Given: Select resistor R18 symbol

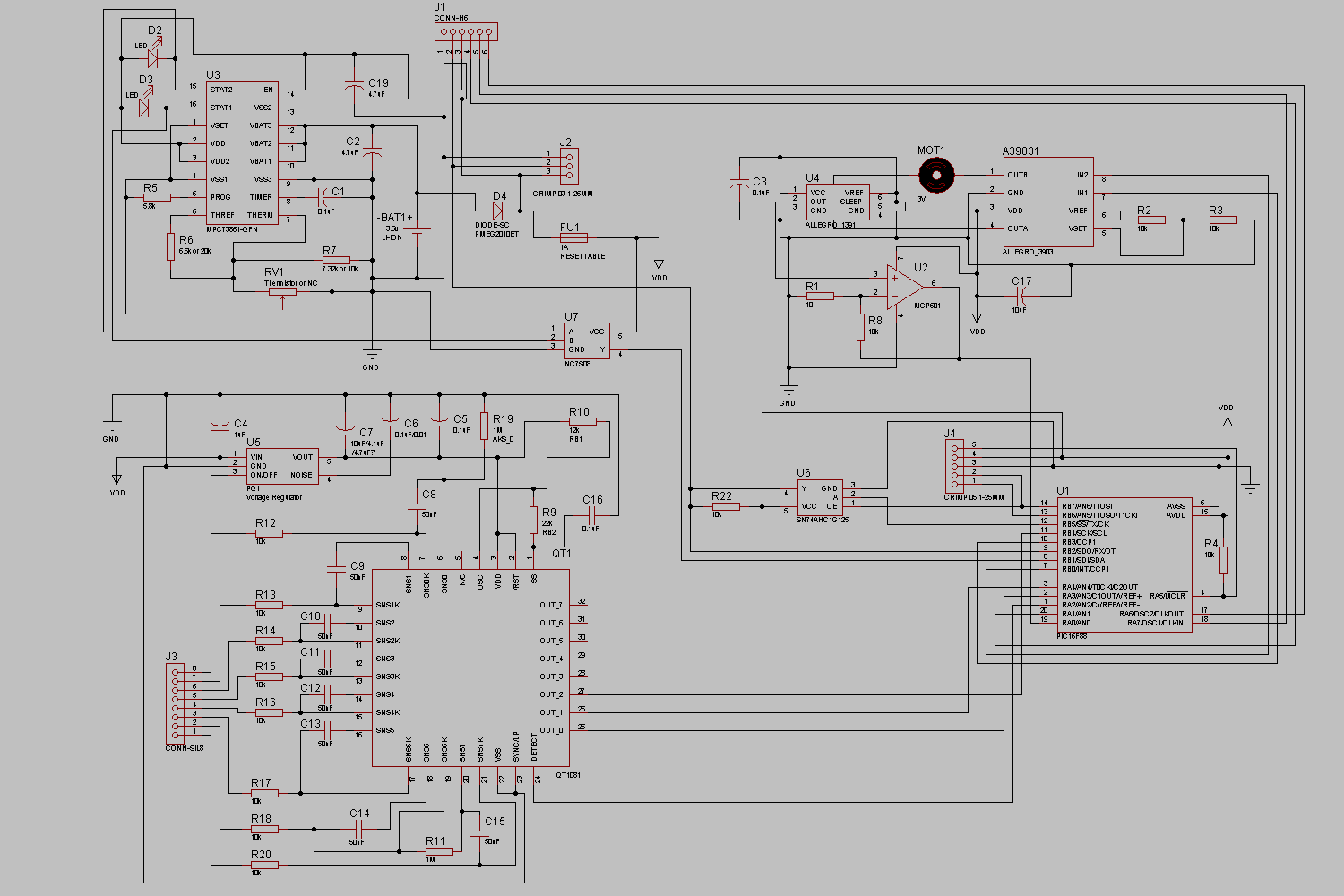Looking at the screenshot, I should (264, 829).
